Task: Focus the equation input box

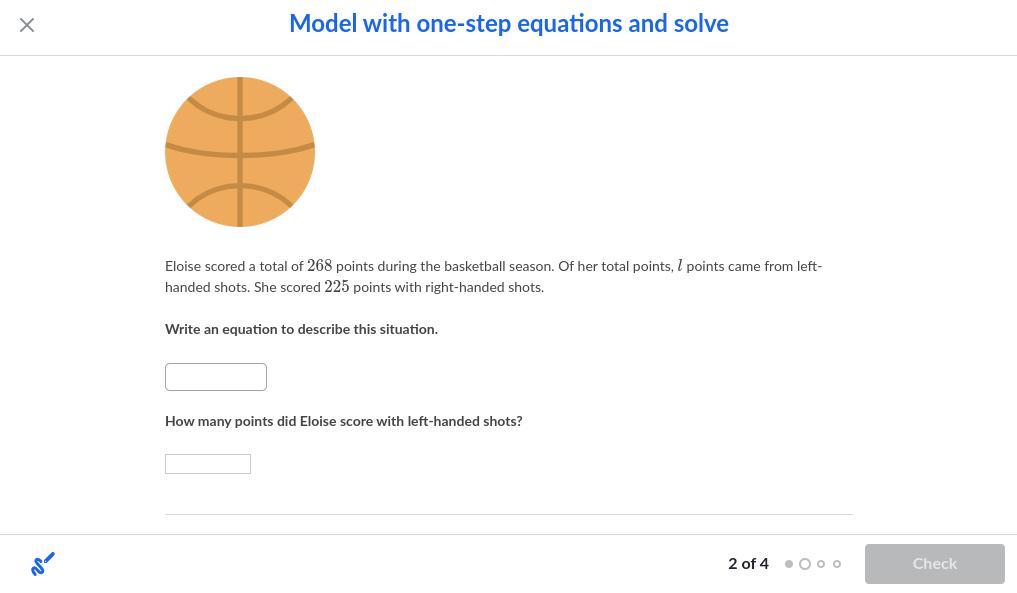Action: click(x=216, y=377)
